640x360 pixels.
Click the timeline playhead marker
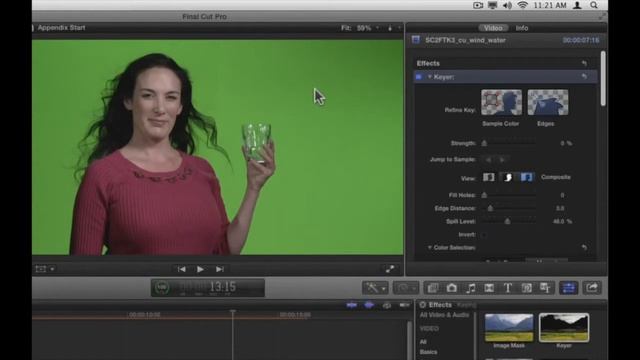point(233,312)
